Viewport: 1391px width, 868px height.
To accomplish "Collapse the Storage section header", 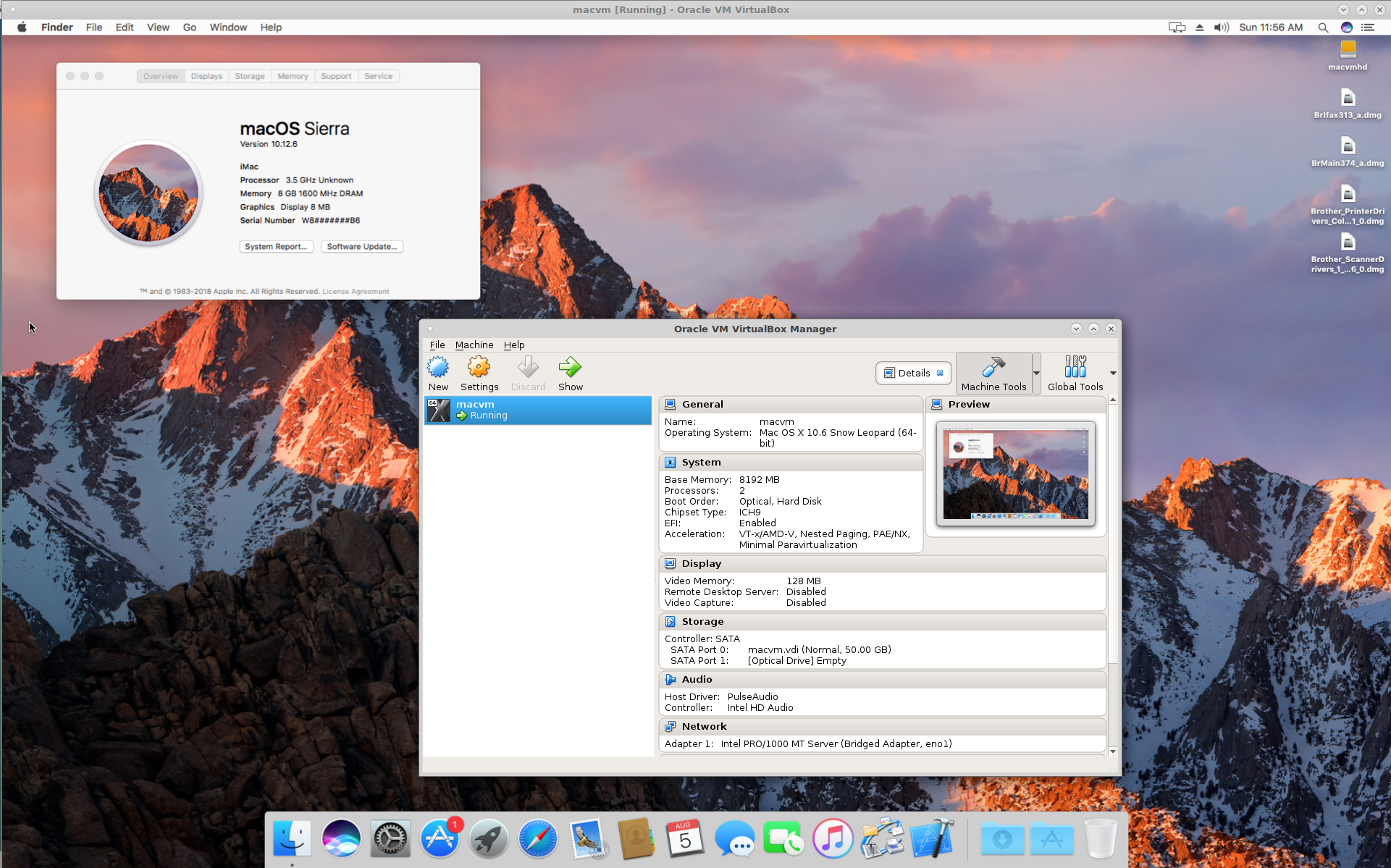I will pos(702,622).
